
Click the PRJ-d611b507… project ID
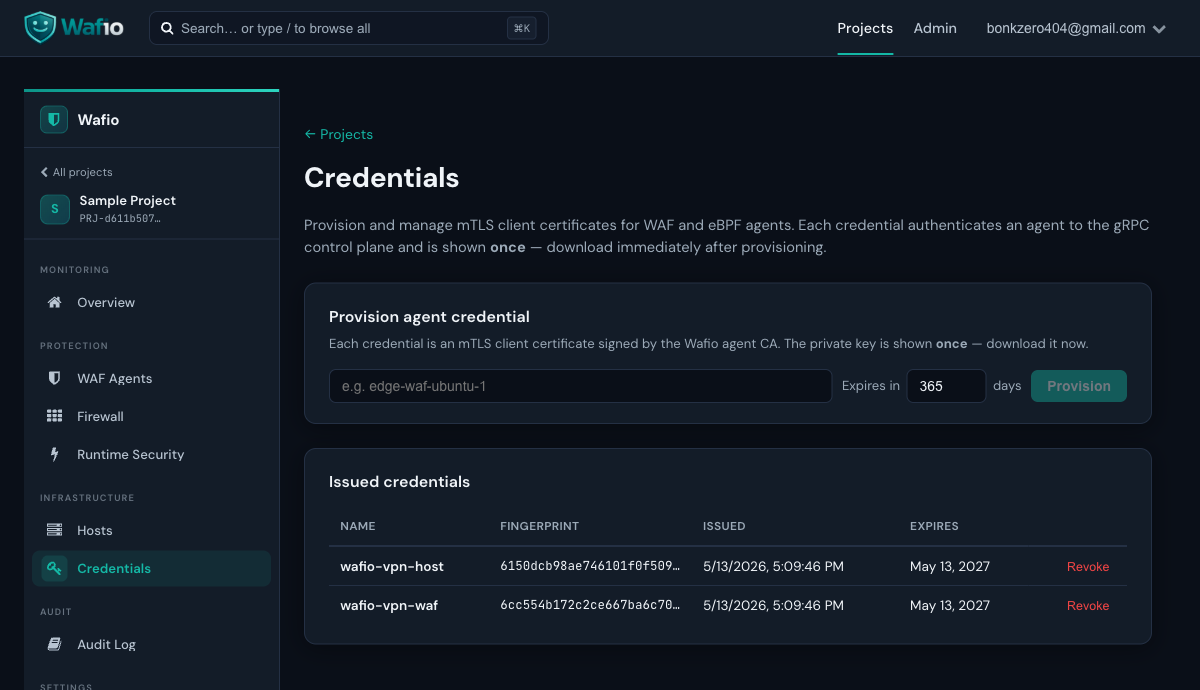click(120, 218)
